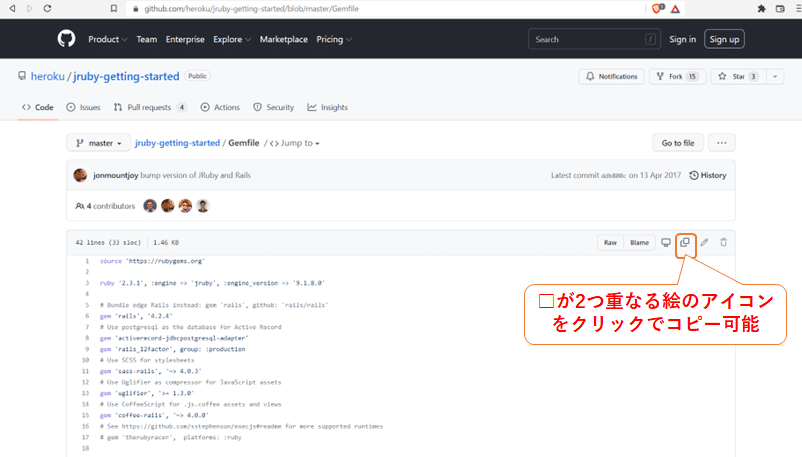Click the line 1 source rubygems text
The image size is (802, 457).
[152, 261]
